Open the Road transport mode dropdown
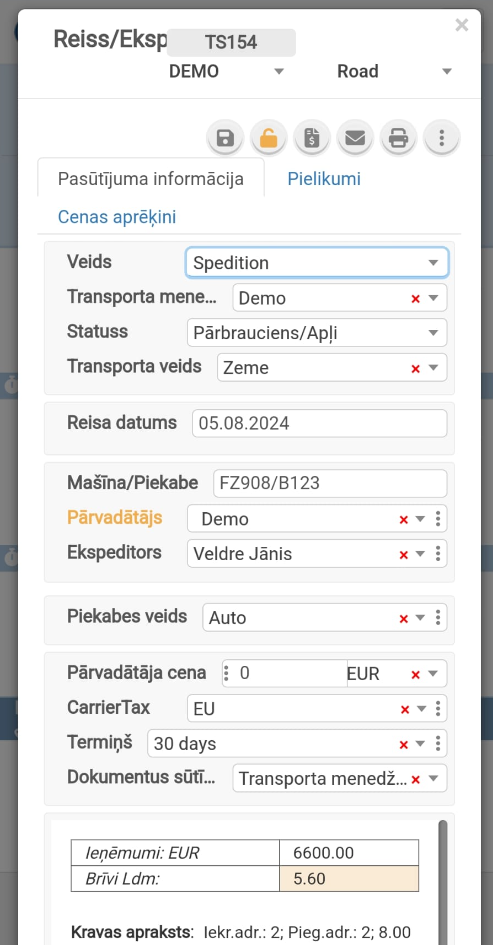This screenshot has width=493, height=945. 395,71
